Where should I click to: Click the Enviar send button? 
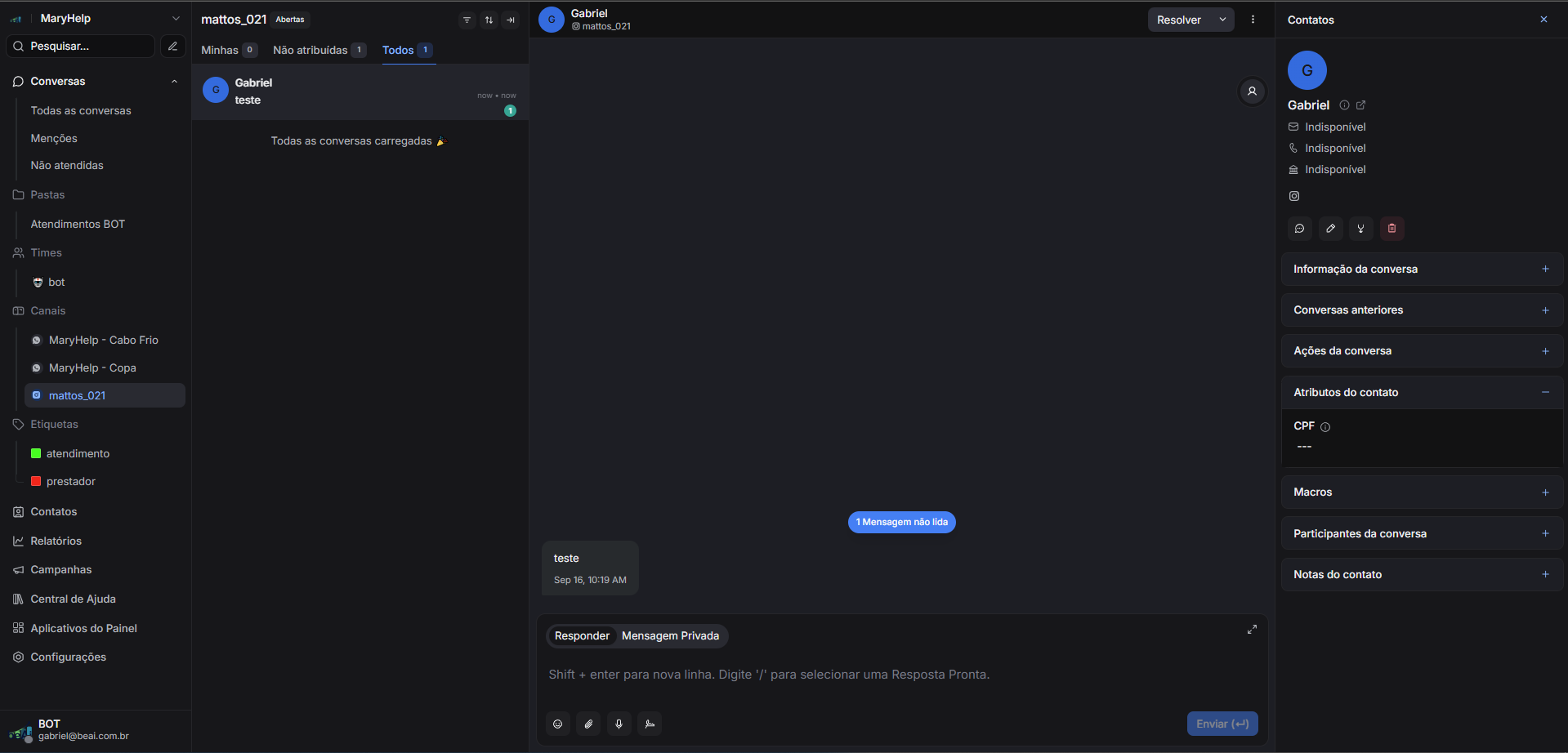coord(1222,724)
